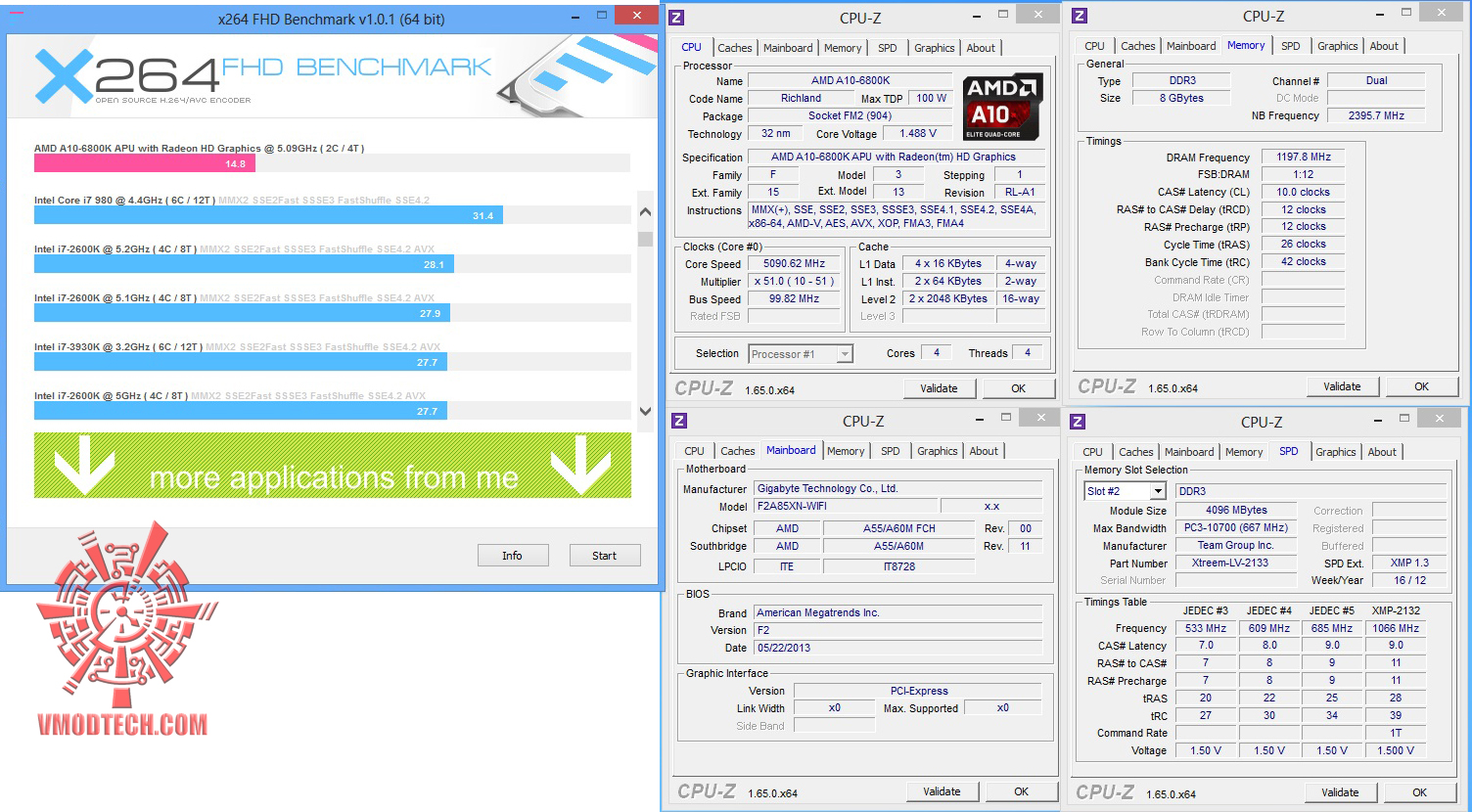Image resolution: width=1472 pixels, height=812 pixels.
Task: Click OK in the CPU-Z memory Timings window
Action: [1421, 386]
